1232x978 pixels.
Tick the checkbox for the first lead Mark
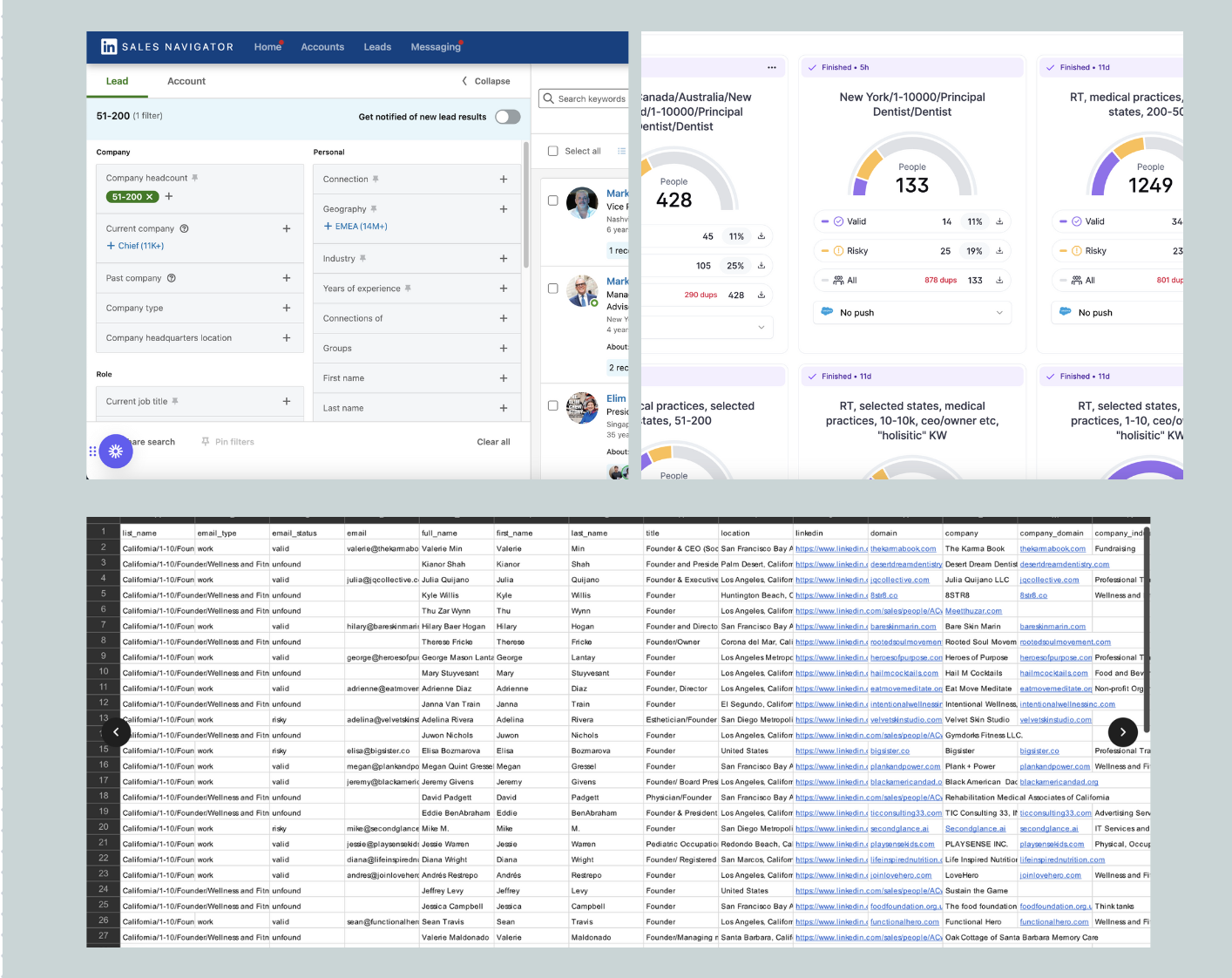(552, 200)
